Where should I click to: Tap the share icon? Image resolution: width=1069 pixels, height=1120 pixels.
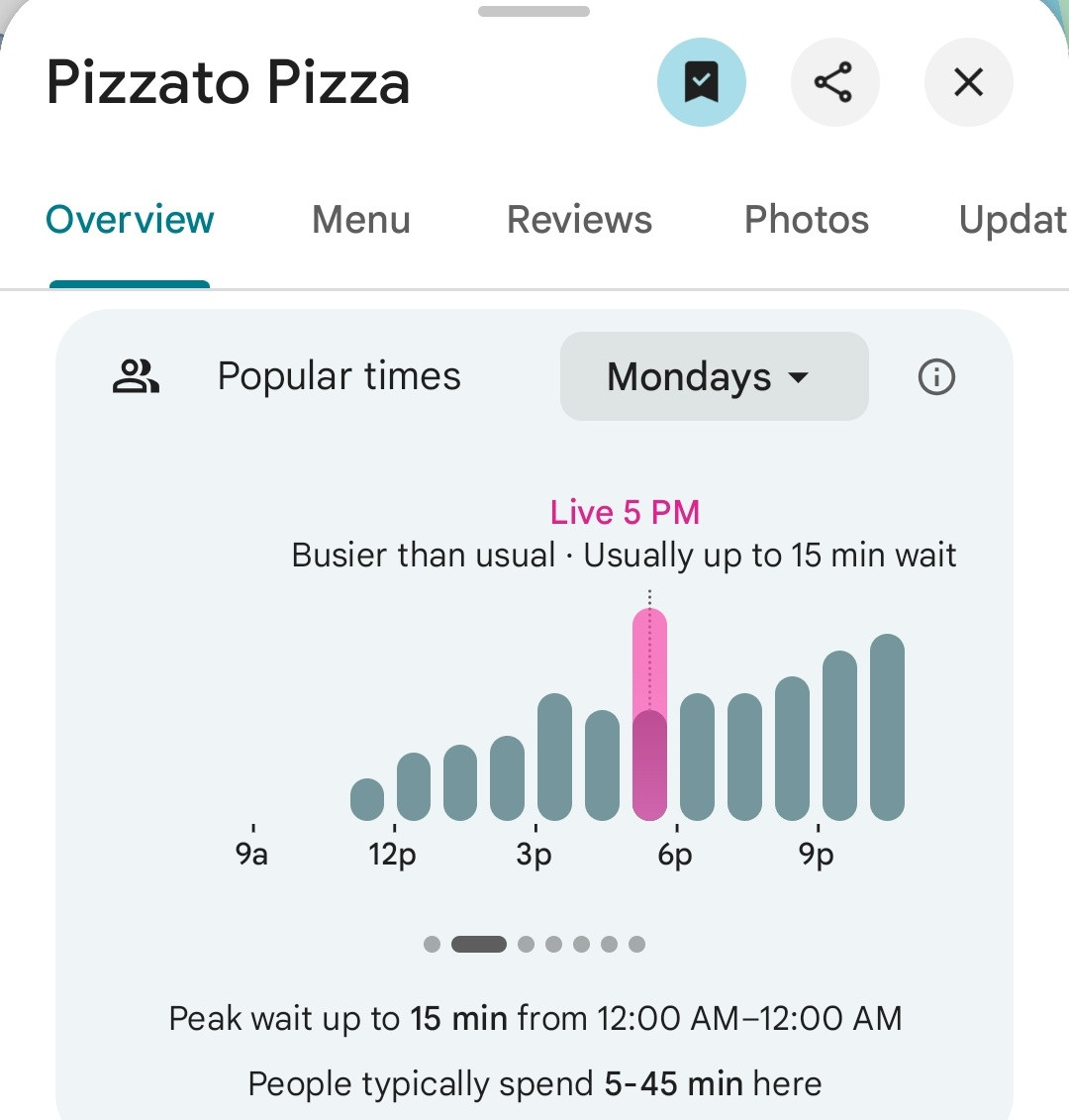(x=834, y=83)
